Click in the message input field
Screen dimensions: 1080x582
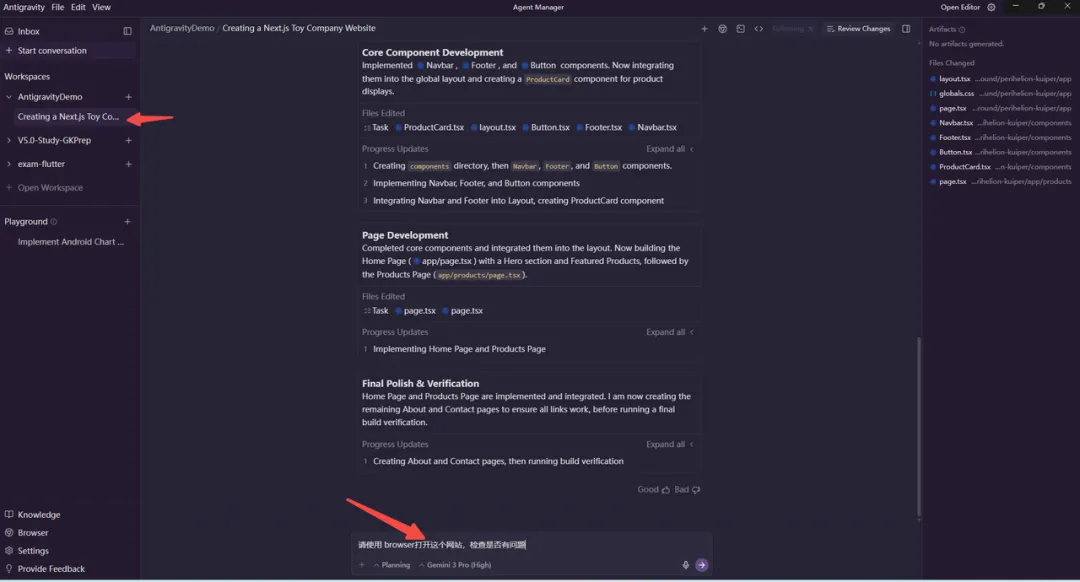point(530,545)
